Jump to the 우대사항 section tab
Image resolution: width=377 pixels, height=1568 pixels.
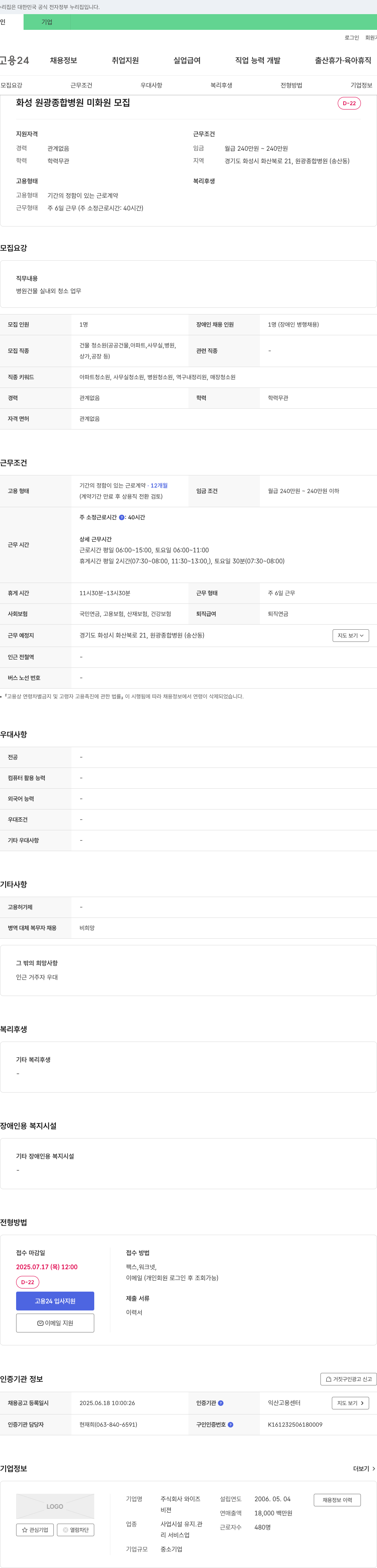[152, 85]
